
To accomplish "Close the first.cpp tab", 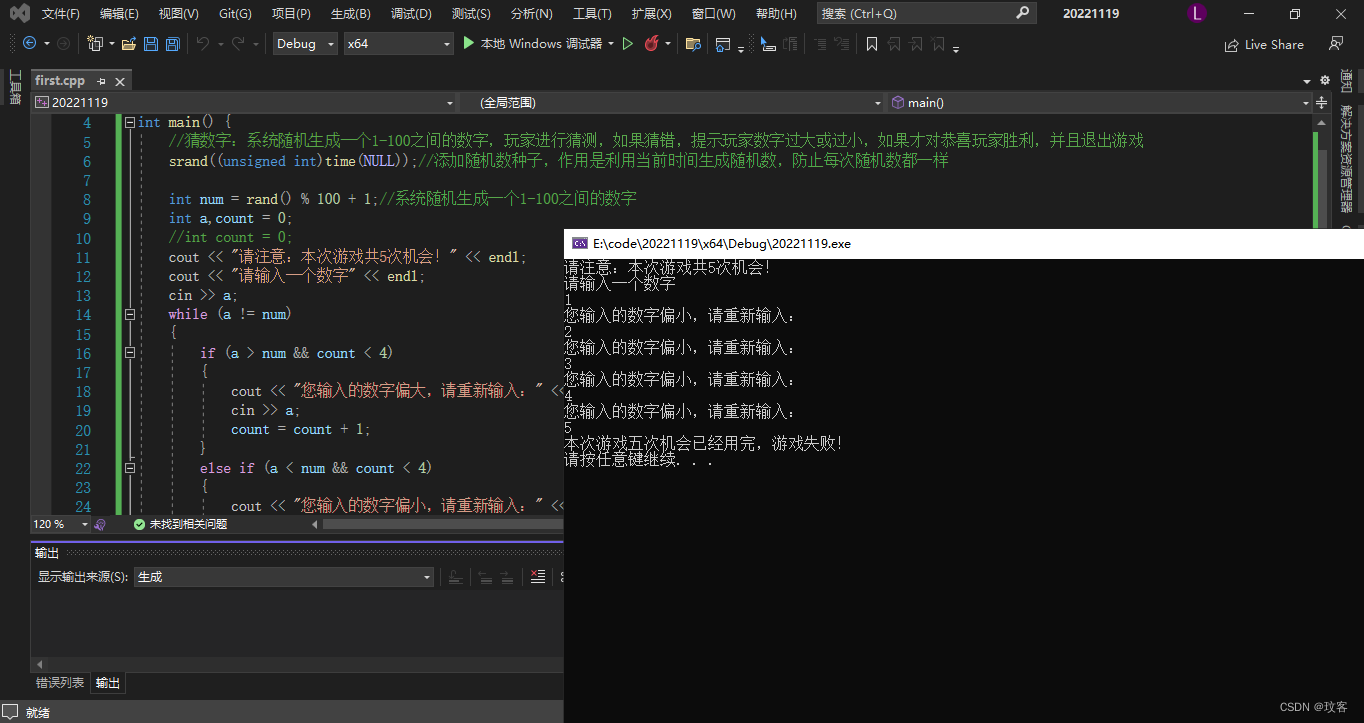I will click(x=120, y=81).
